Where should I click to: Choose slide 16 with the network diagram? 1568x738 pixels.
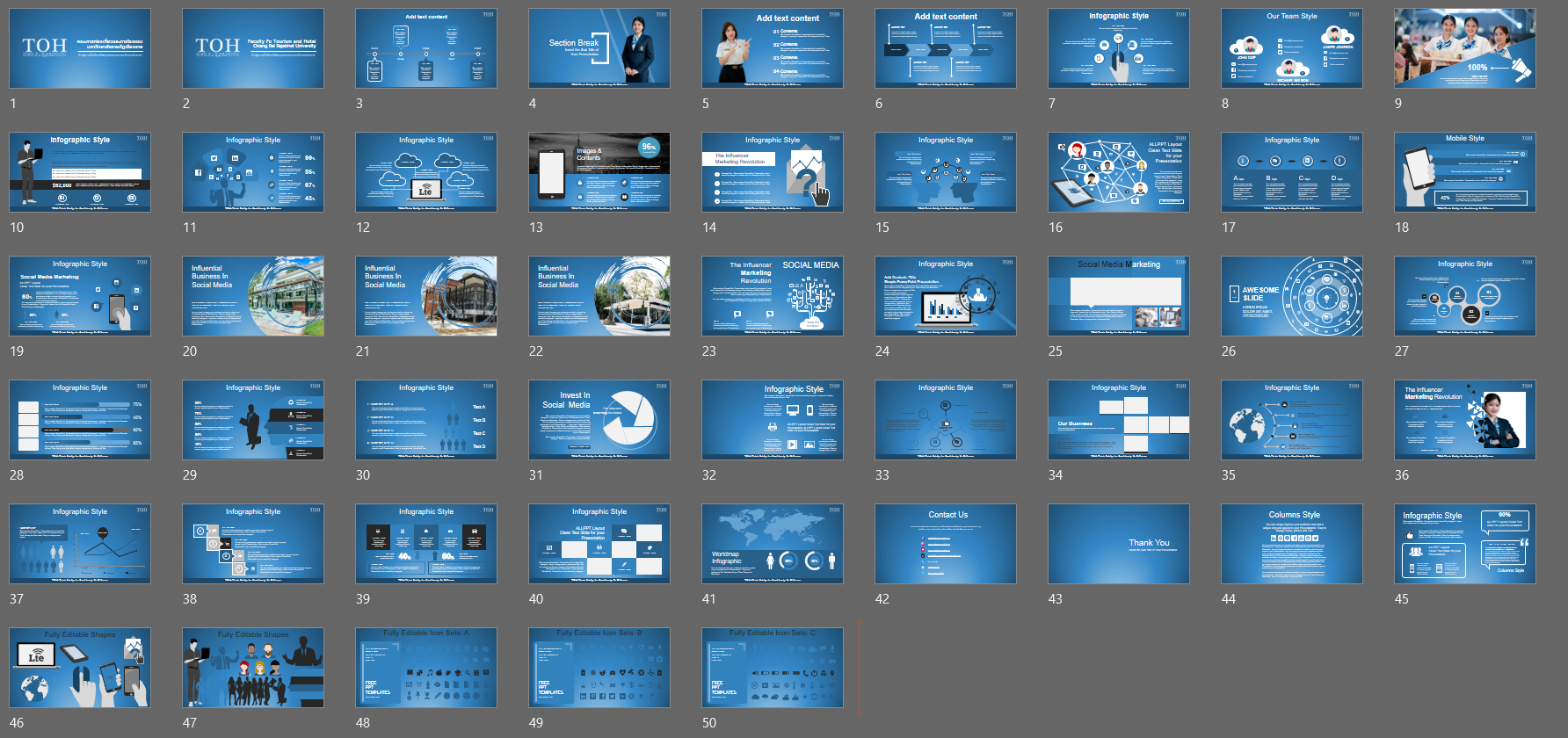click(x=1119, y=172)
